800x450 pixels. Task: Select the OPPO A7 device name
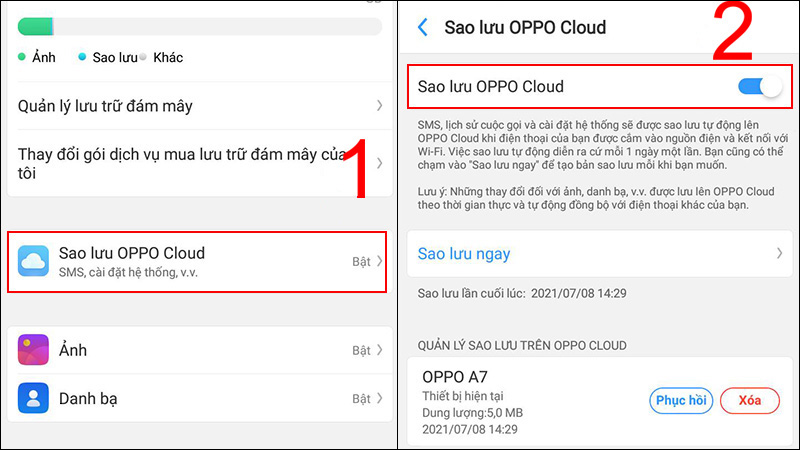pos(455,377)
